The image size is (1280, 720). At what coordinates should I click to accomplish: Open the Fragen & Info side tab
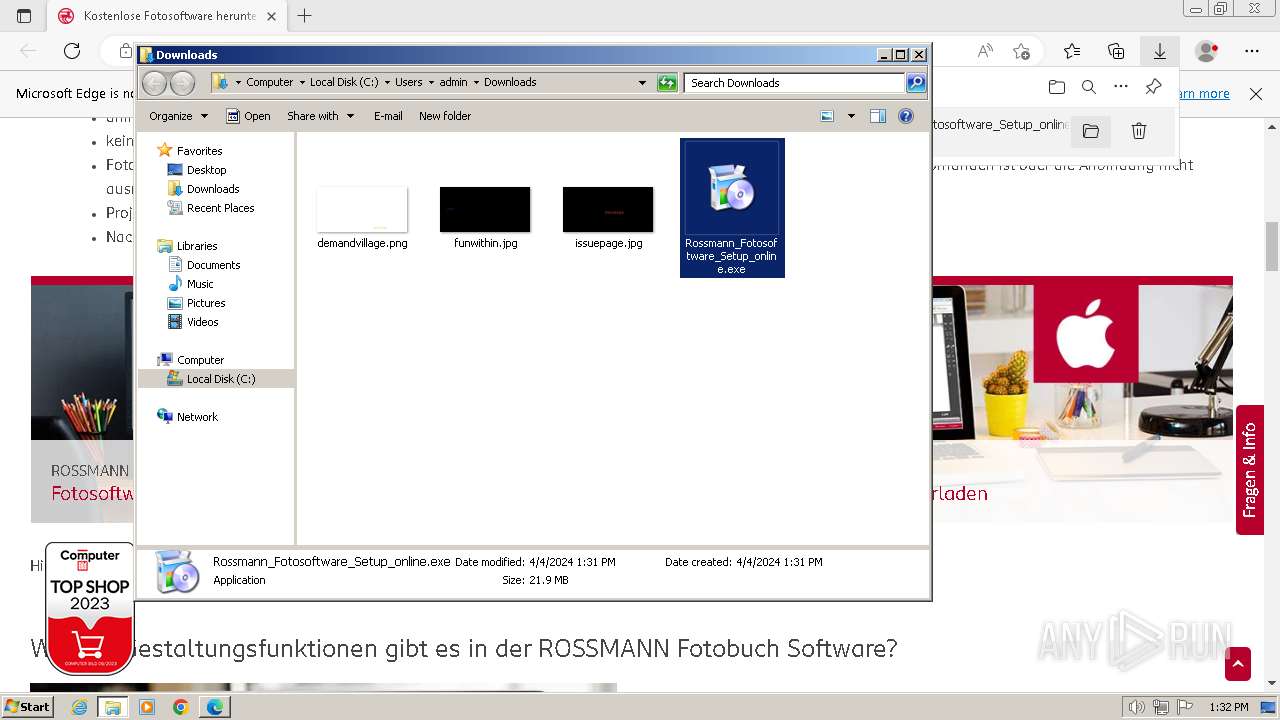tap(1250, 470)
